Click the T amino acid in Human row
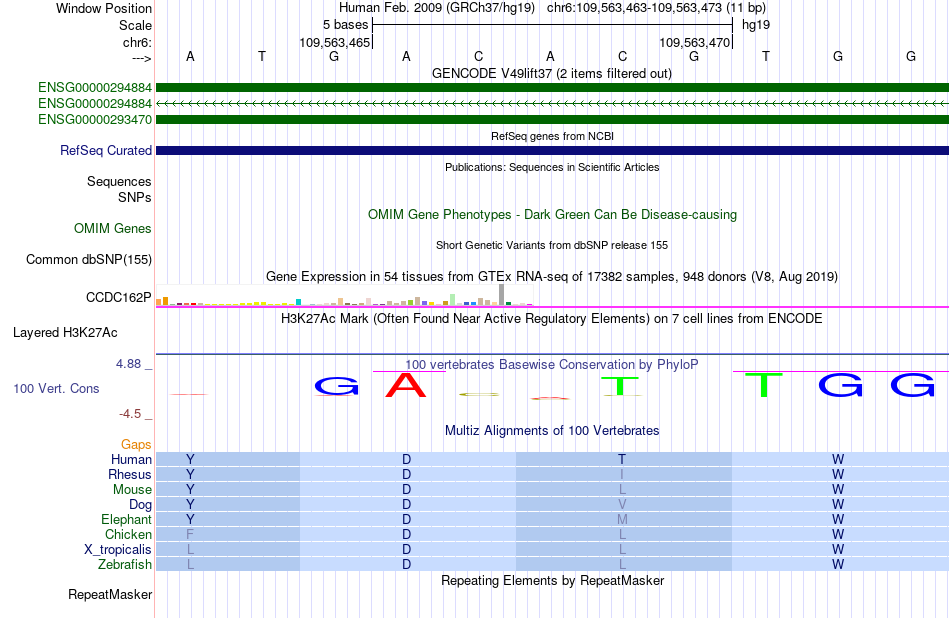 point(622,459)
